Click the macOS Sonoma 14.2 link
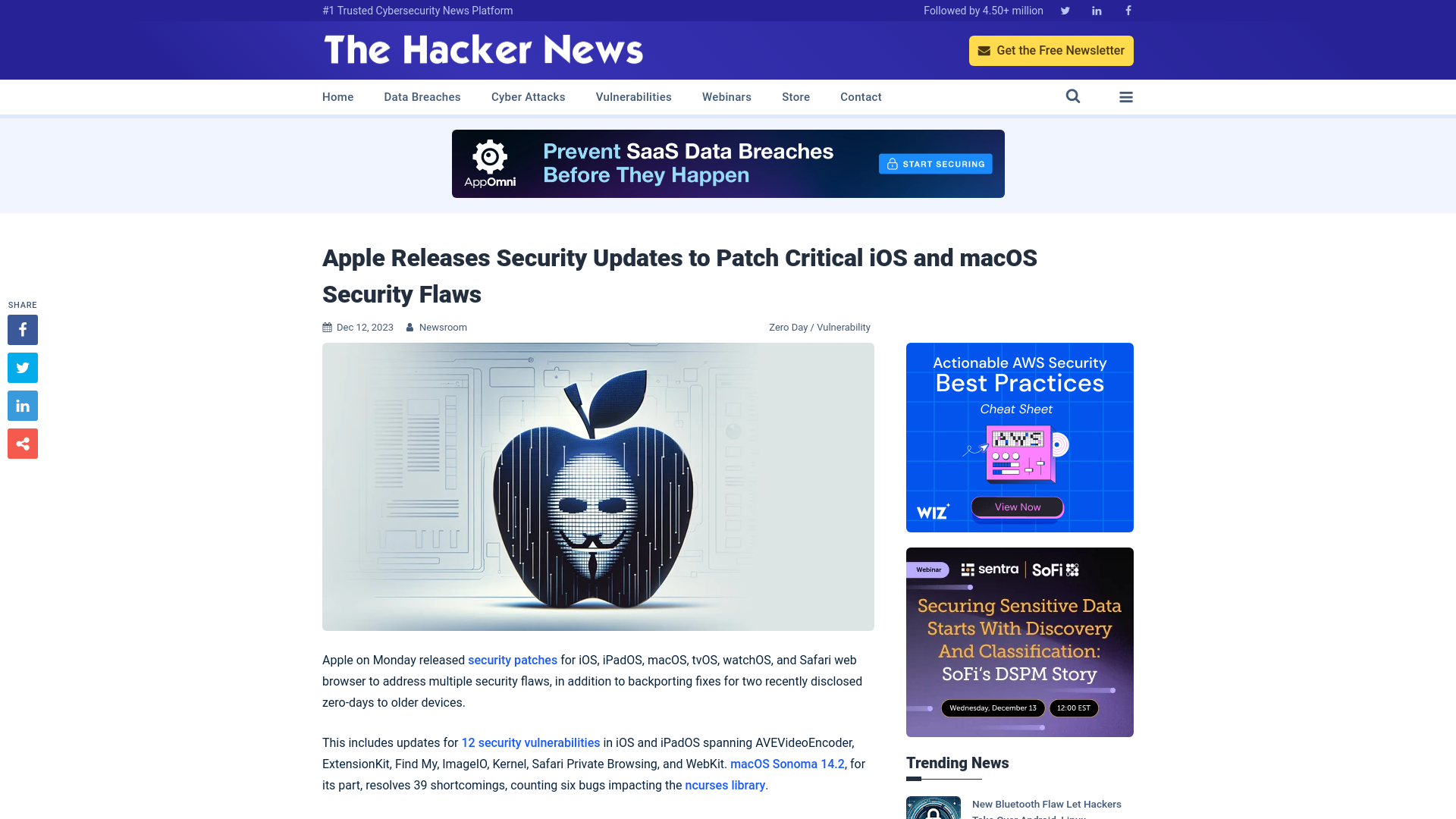This screenshot has width=1456, height=819. click(x=787, y=764)
